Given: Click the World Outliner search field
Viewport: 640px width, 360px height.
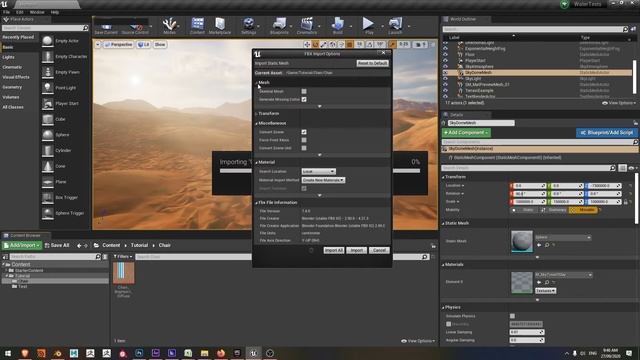Looking at the screenshot, I should coord(532,29).
